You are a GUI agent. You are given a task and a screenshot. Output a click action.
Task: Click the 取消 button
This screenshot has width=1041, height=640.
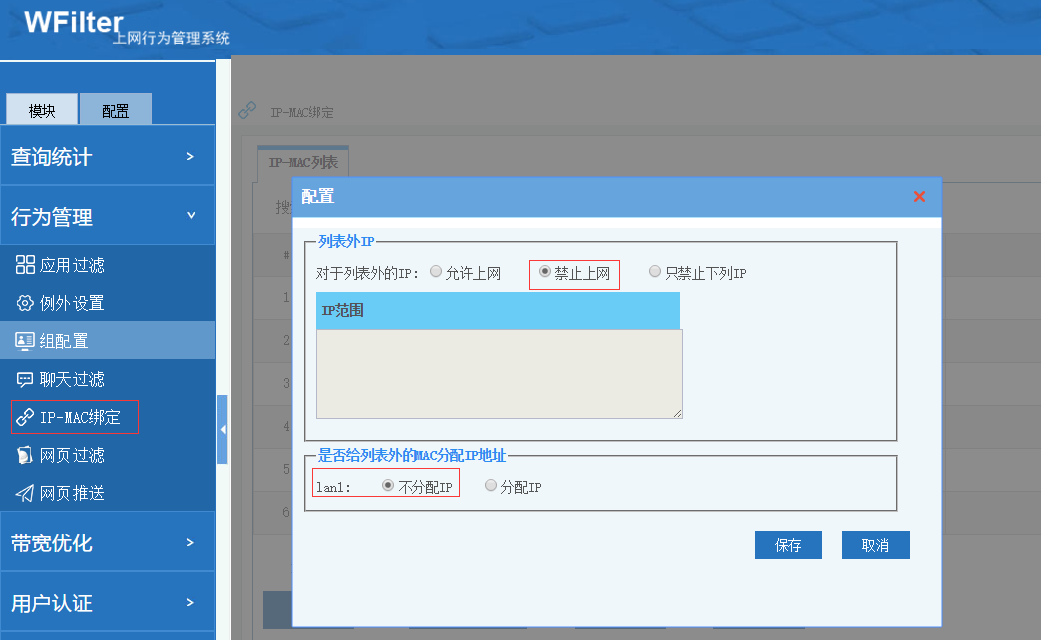click(x=875, y=545)
